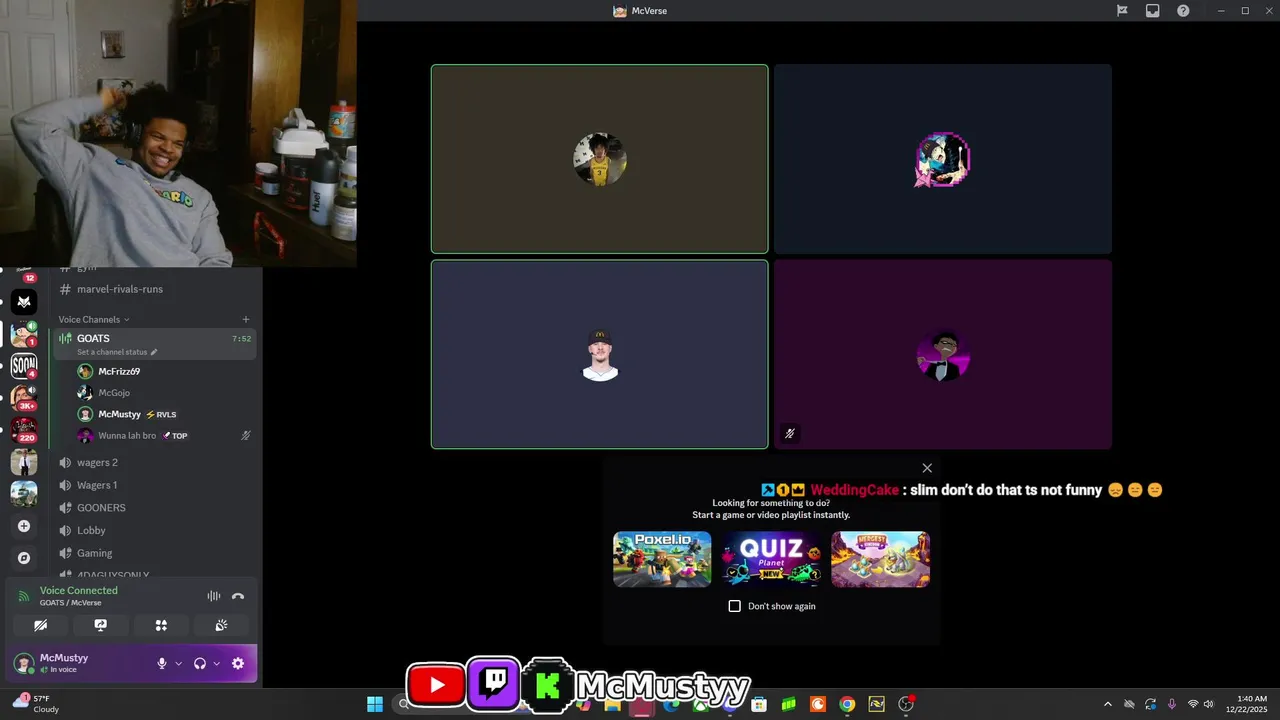Viewport: 1280px width, 720px height.
Task: Click Set a channel status text
Action: (x=112, y=352)
